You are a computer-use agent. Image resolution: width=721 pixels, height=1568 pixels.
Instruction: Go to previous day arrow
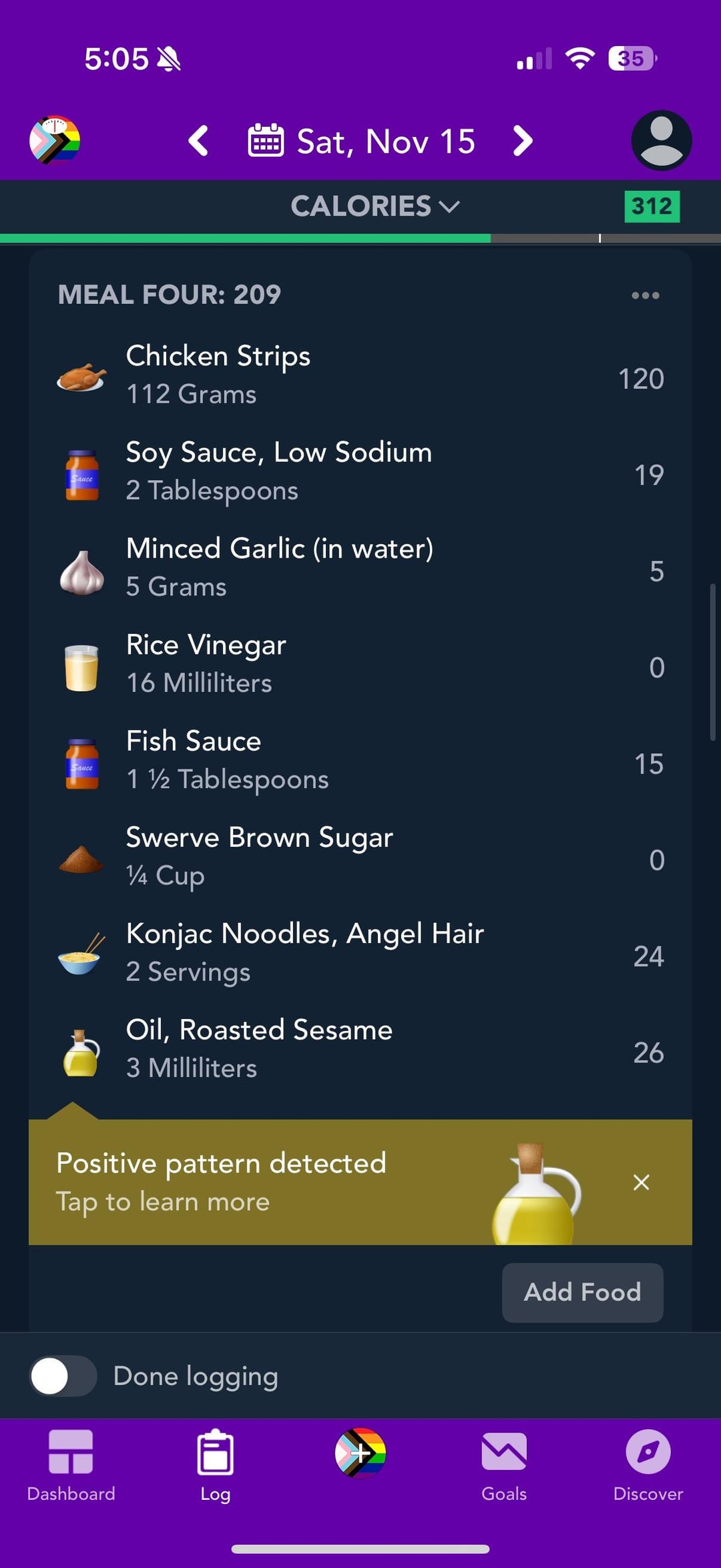[198, 141]
